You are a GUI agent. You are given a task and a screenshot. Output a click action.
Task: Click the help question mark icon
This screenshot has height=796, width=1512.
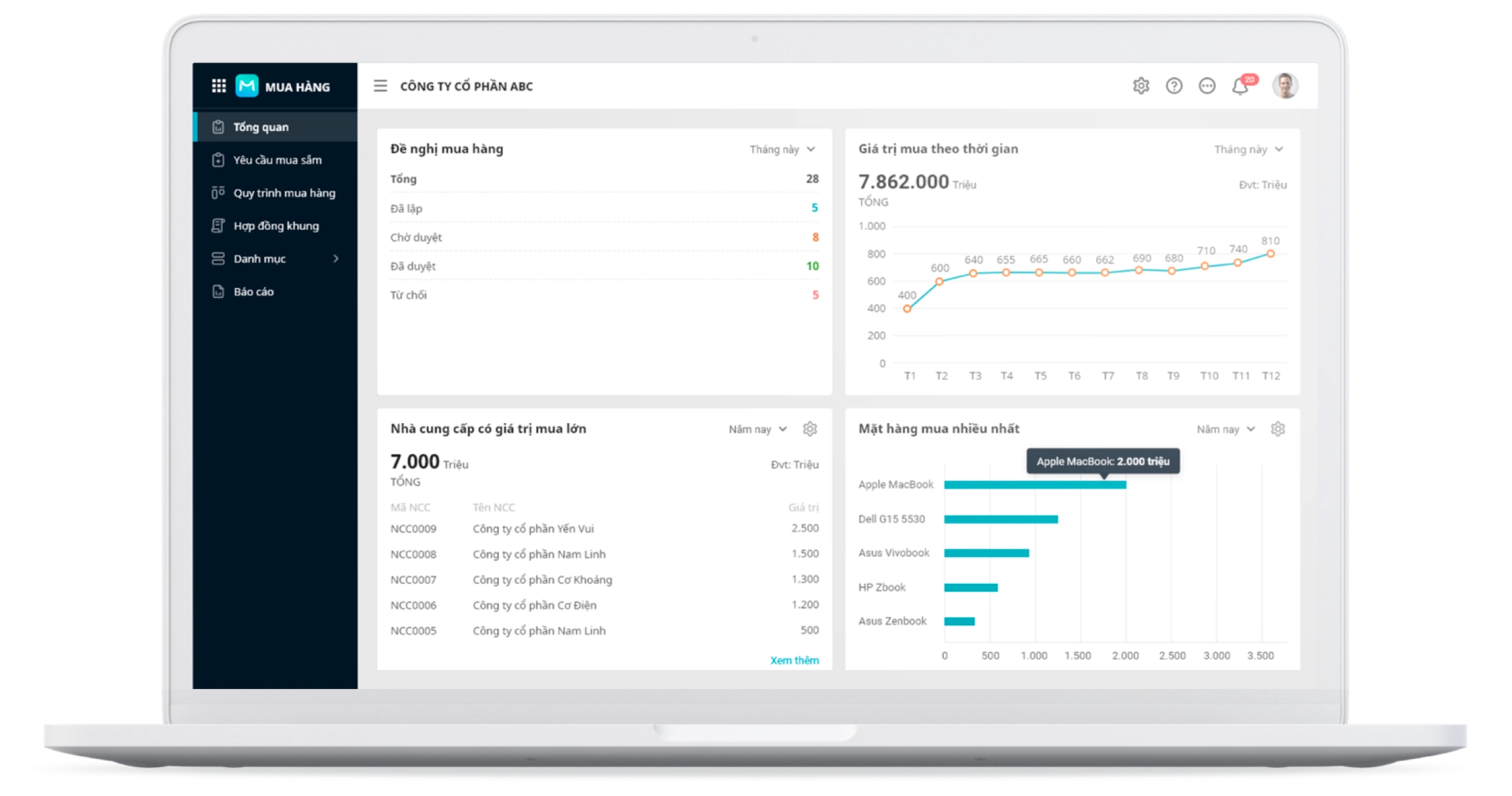(1174, 86)
